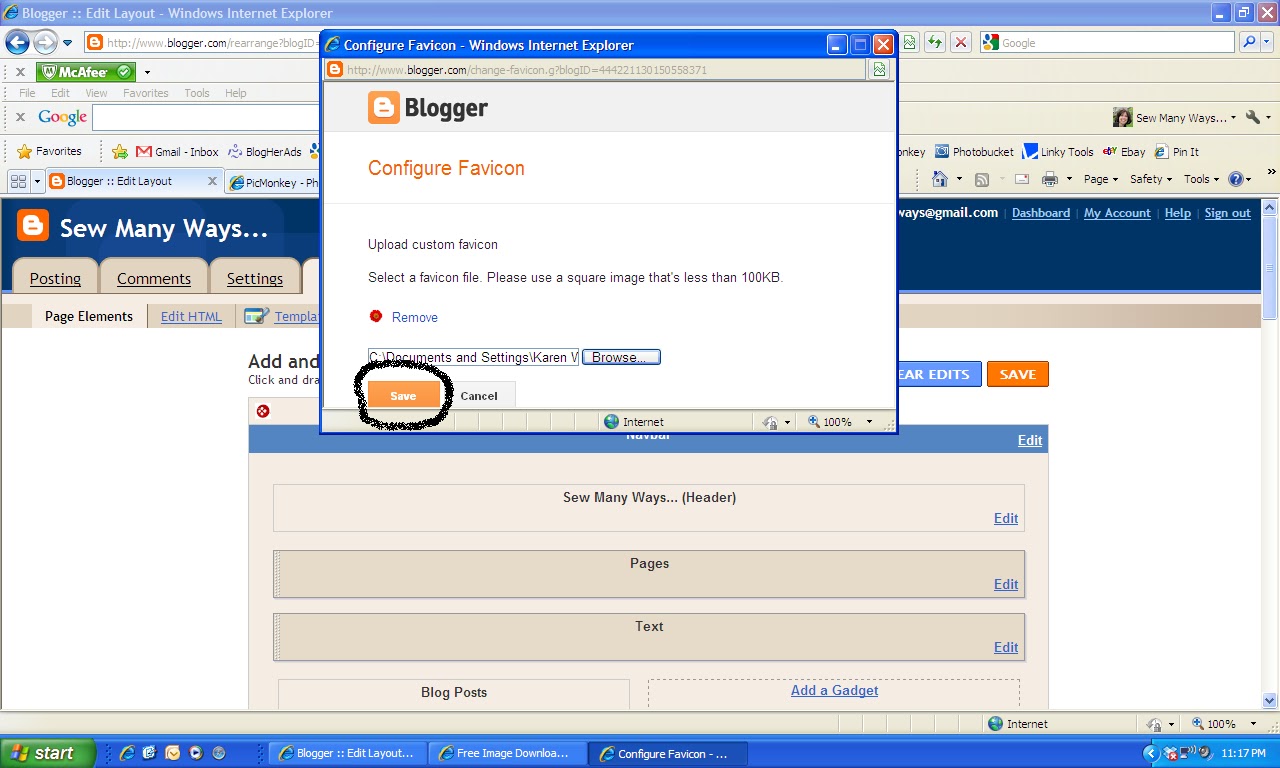Click the blue Help question mark icon
Image resolution: width=1280 pixels, height=768 pixels.
pos(1236,179)
